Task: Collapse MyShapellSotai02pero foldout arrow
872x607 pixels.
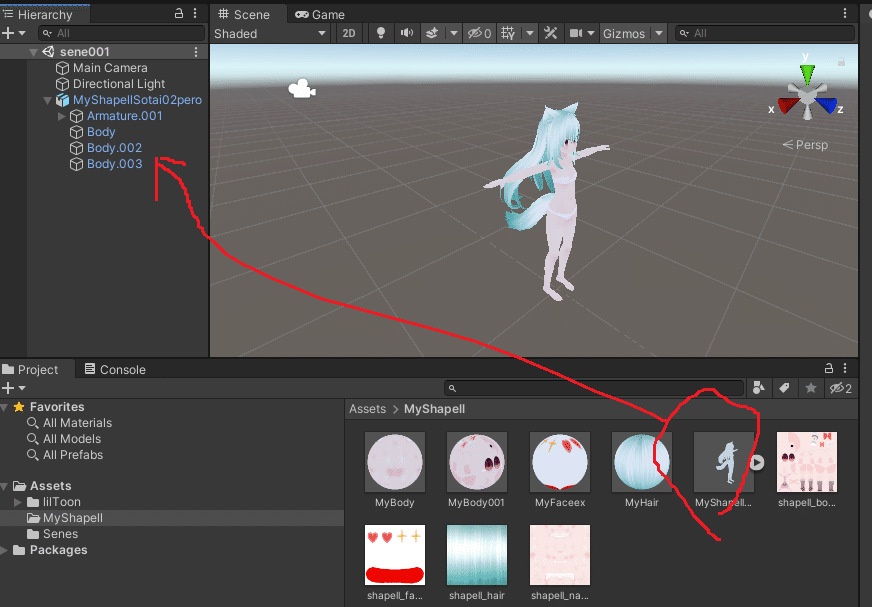Action: pos(47,100)
